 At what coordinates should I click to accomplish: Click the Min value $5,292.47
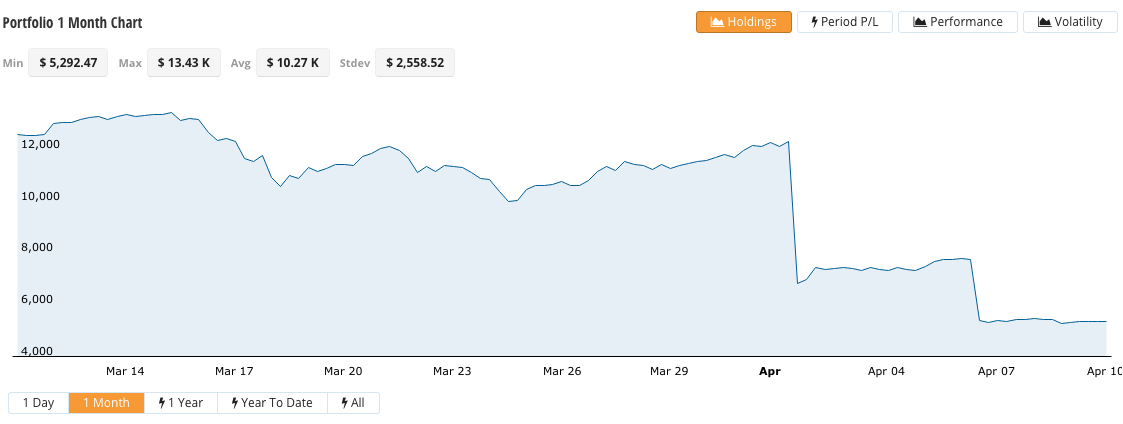(68, 62)
